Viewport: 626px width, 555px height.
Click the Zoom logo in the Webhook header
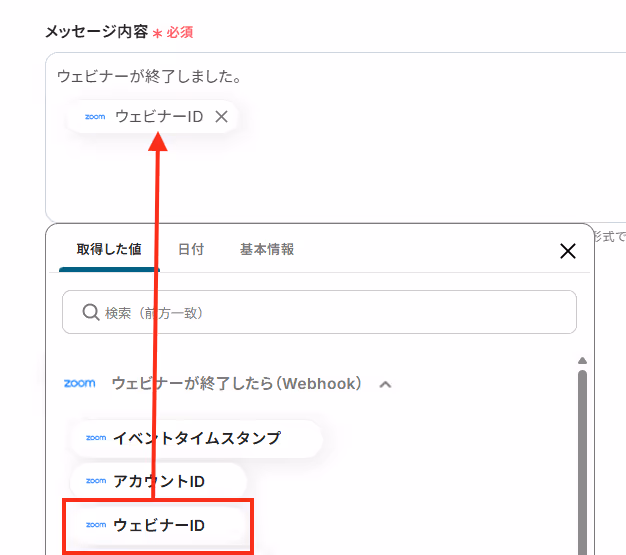79,383
